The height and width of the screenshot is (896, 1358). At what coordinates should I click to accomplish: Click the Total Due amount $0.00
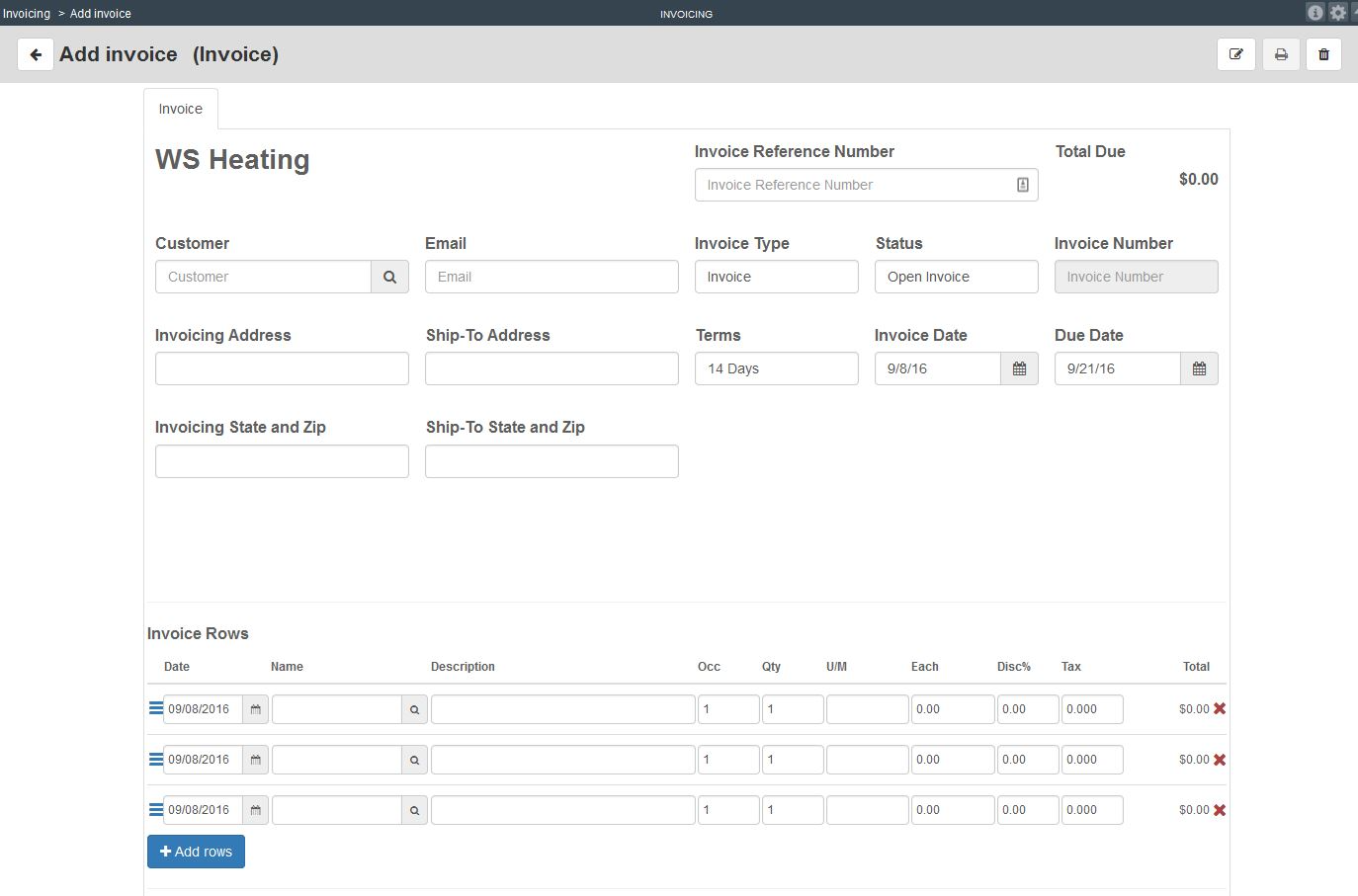pyautogui.click(x=1198, y=179)
